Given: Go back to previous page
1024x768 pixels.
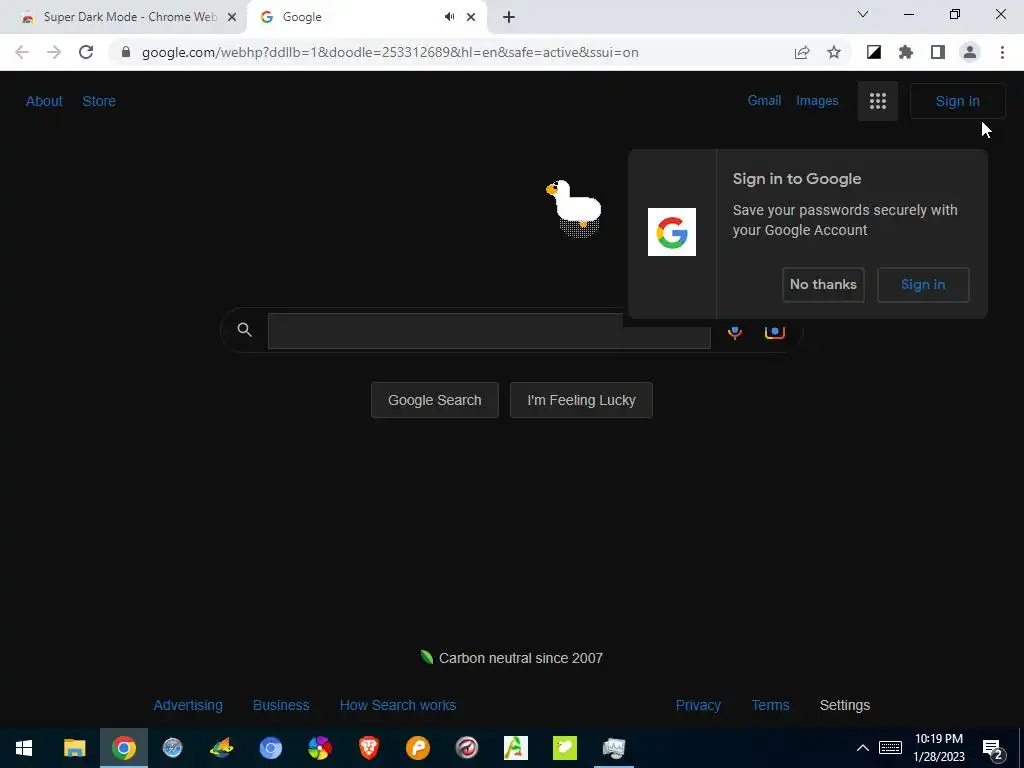Looking at the screenshot, I should 22,52.
